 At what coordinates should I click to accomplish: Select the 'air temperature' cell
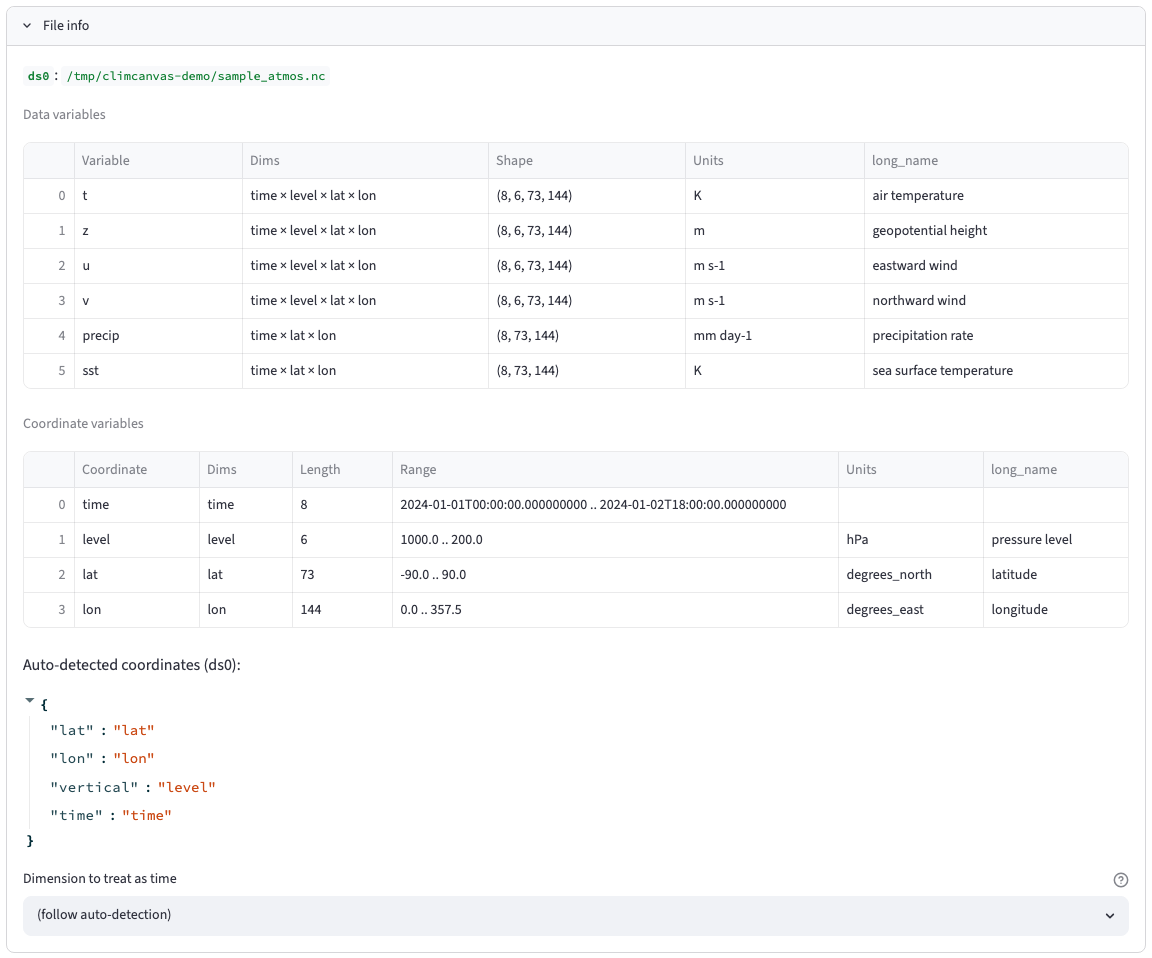pos(996,196)
